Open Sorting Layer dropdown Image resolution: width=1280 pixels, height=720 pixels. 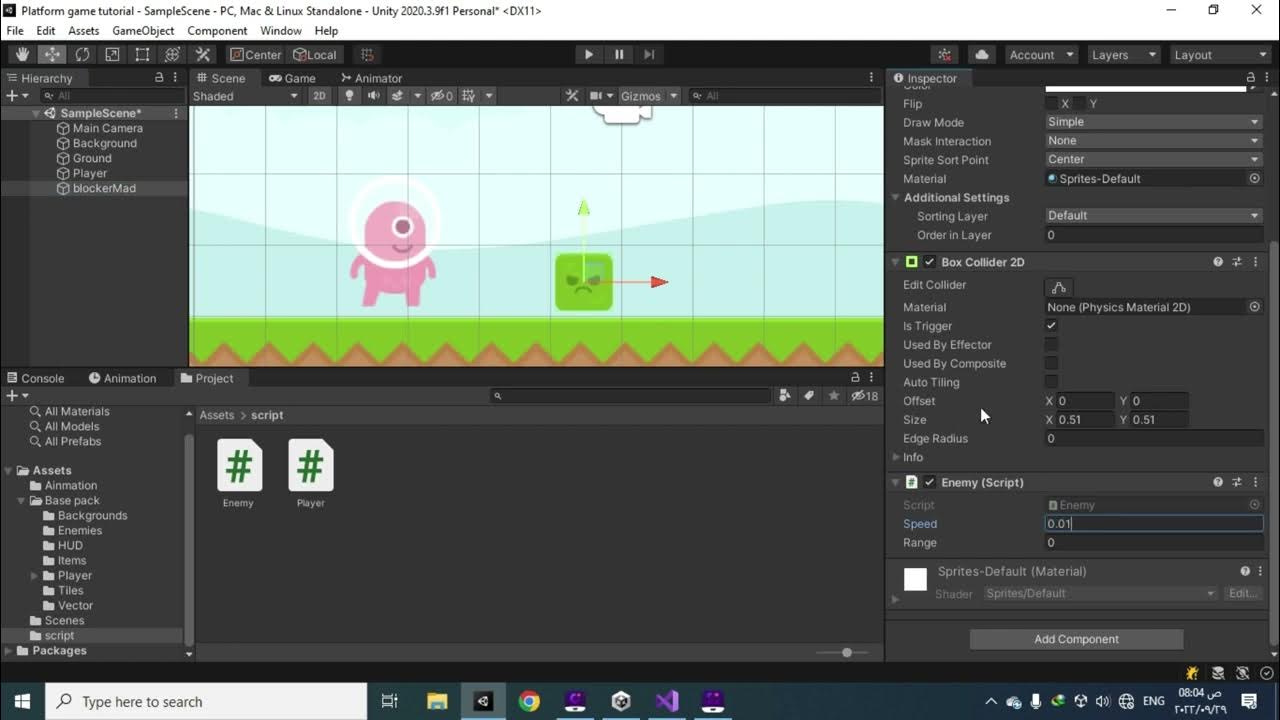[x=1154, y=216]
